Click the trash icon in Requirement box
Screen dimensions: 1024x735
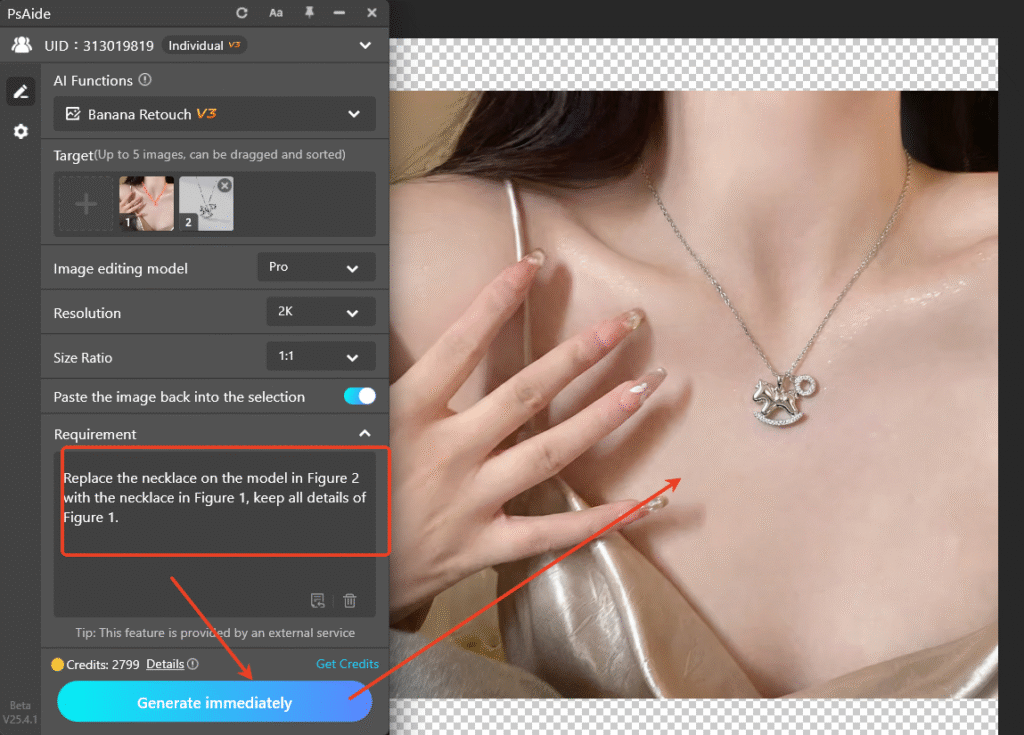coord(350,600)
